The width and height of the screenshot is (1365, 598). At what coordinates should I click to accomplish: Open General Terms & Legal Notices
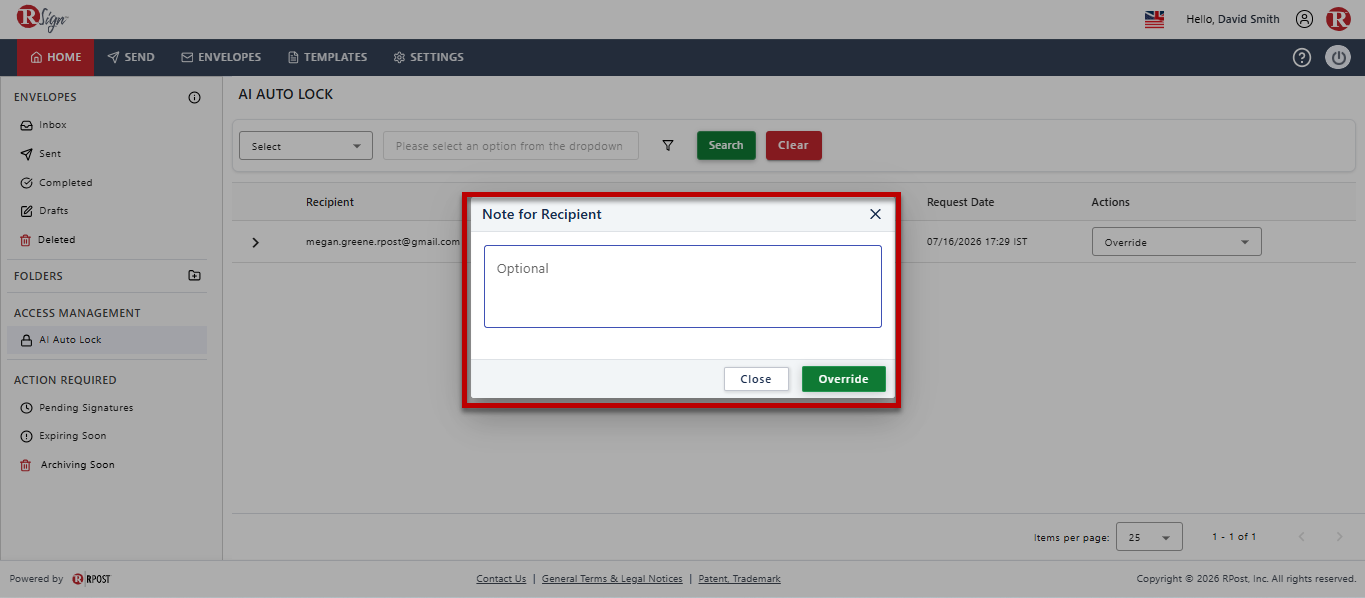click(612, 579)
